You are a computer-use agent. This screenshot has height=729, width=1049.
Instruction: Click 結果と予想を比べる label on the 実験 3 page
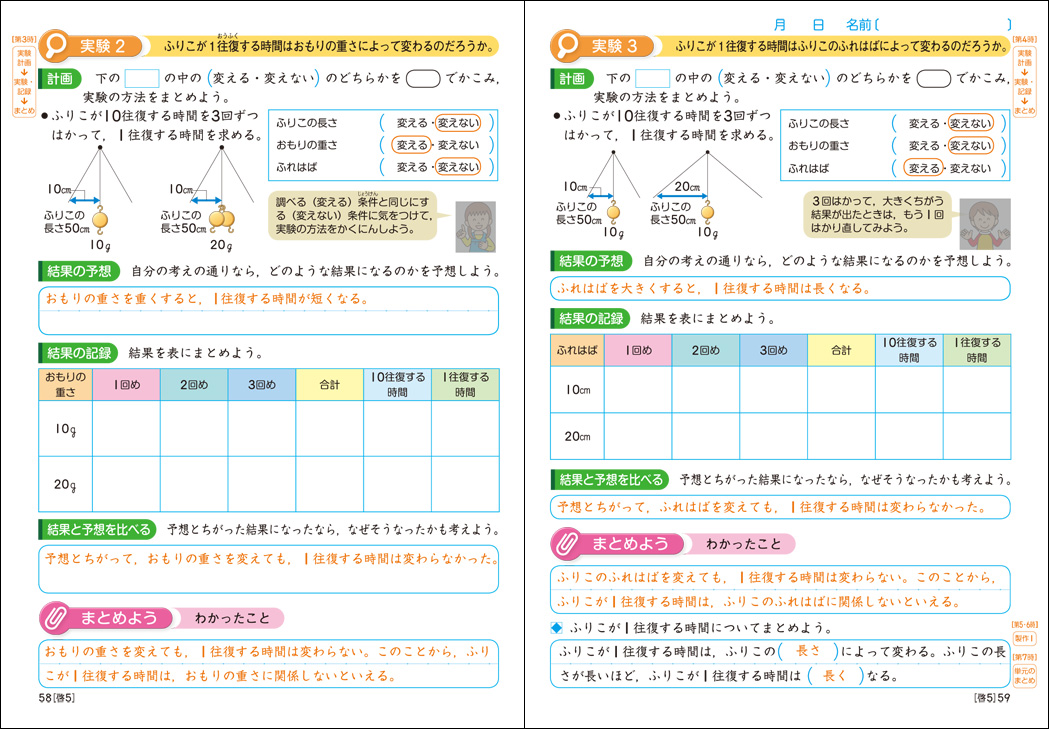tap(609, 479)
